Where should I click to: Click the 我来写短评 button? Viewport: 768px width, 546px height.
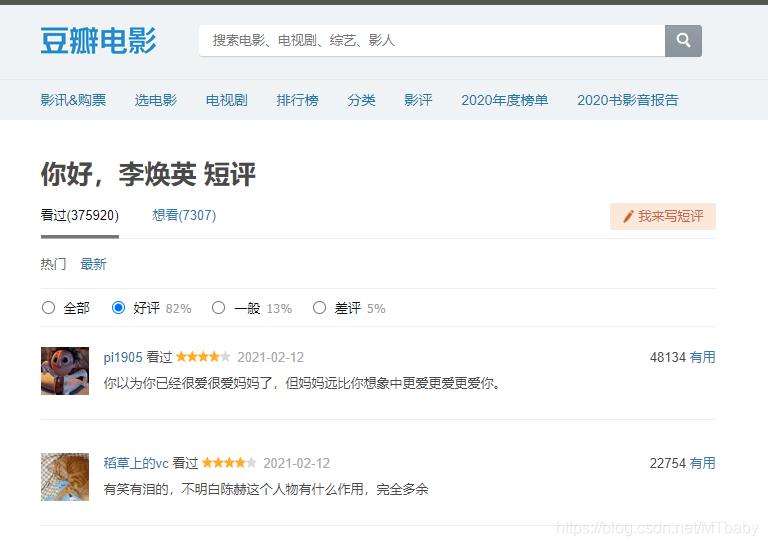(663, 216)
